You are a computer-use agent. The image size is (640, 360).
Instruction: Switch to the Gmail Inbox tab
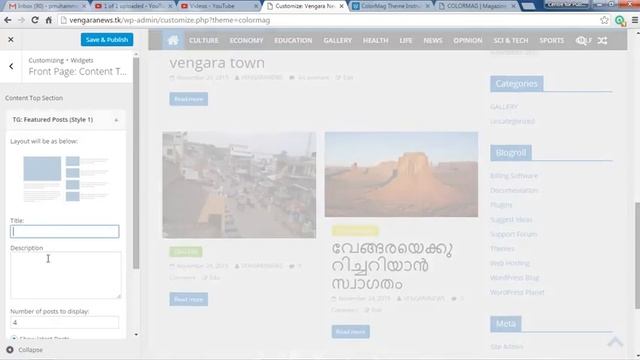tap(48, 6)
